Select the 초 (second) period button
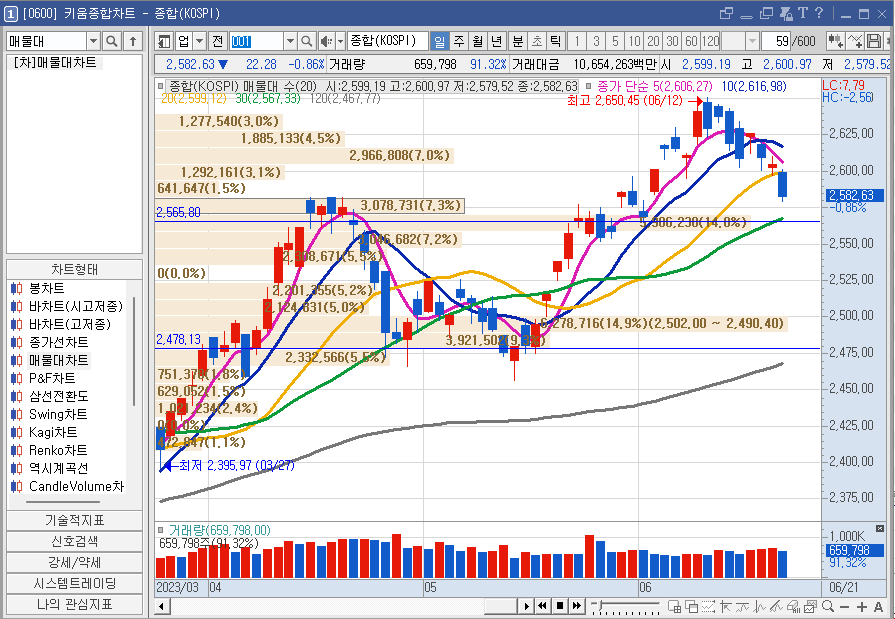 (x=537, y=41)
